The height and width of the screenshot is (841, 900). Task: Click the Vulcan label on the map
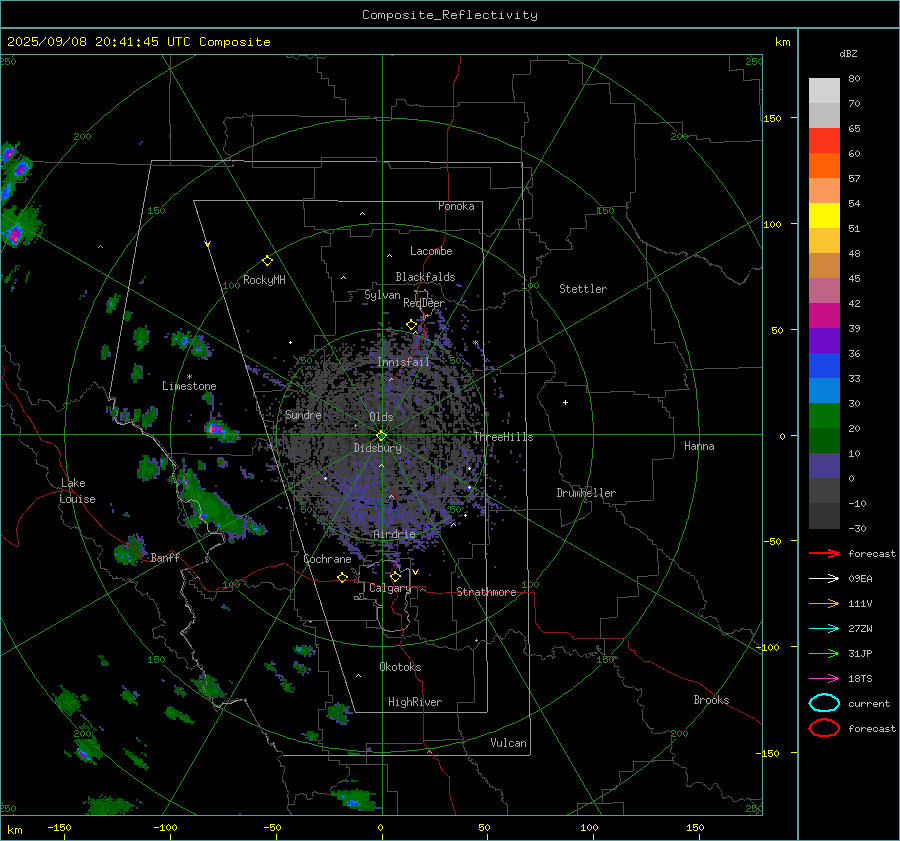tap(508, 743)
